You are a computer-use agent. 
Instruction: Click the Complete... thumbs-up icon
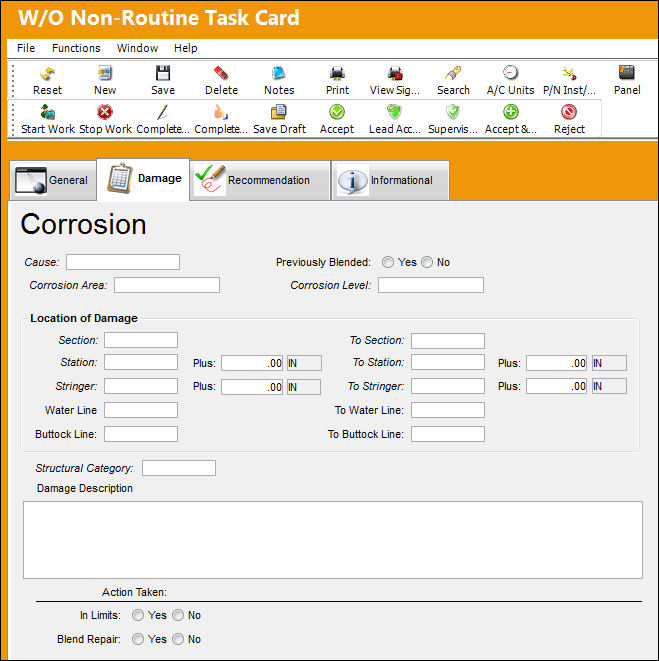(x=221, y=113)
